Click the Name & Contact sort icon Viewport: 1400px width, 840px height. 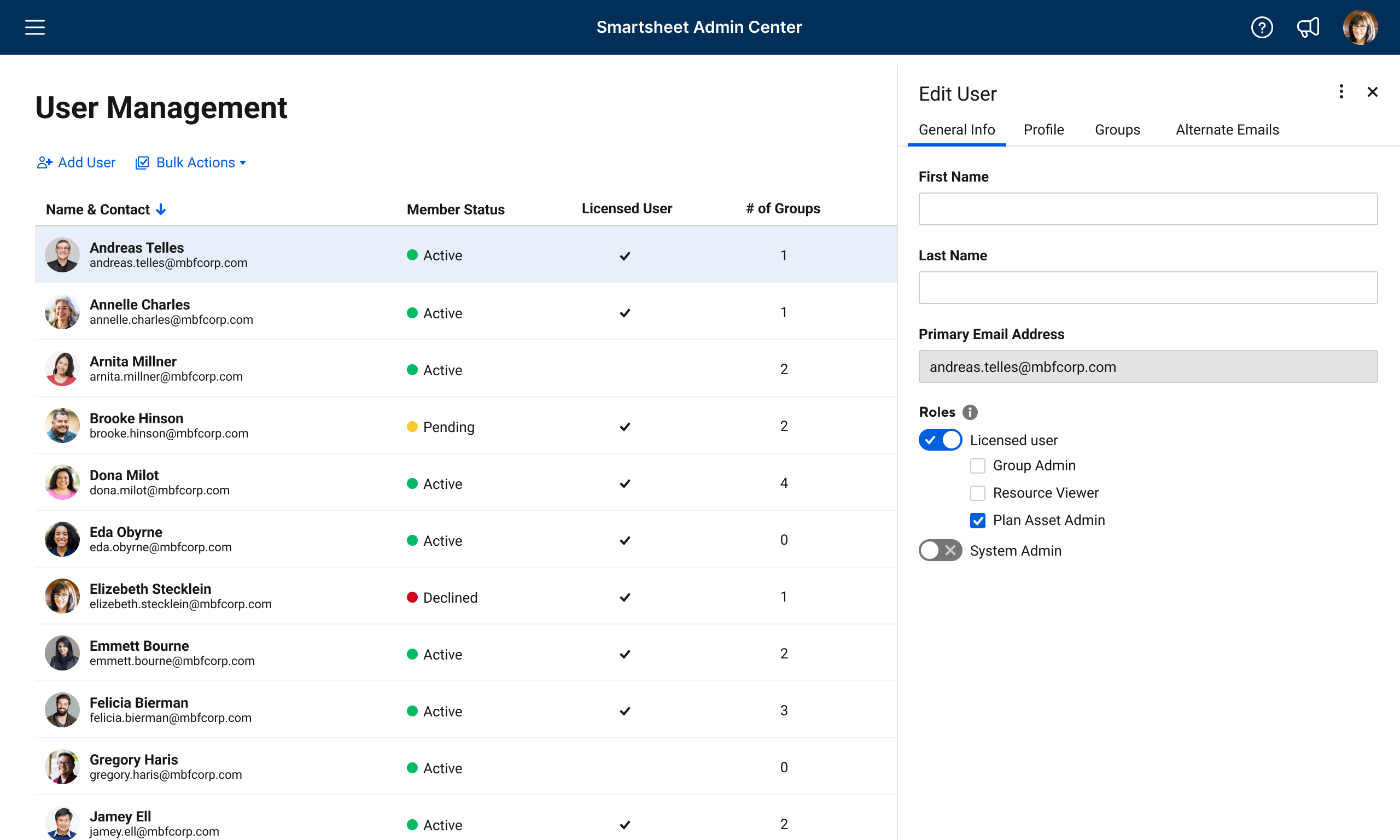point(163,209)
